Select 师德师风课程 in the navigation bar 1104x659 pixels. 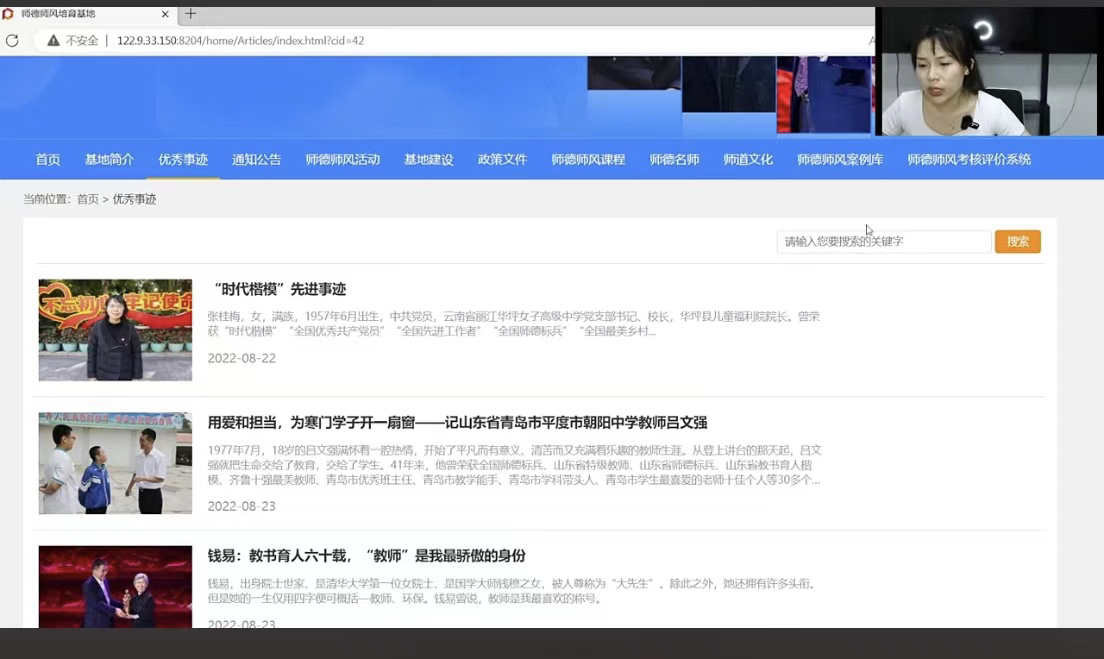click(588, 160)
